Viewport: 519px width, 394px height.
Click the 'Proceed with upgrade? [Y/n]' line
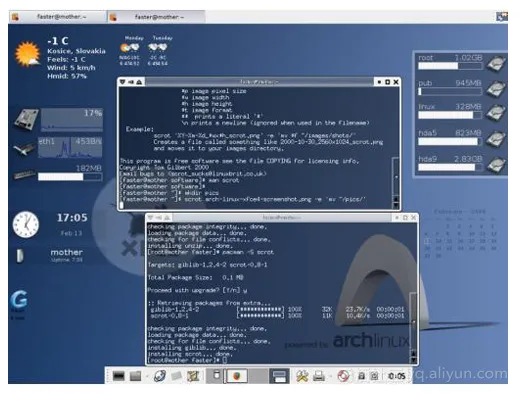197,290
